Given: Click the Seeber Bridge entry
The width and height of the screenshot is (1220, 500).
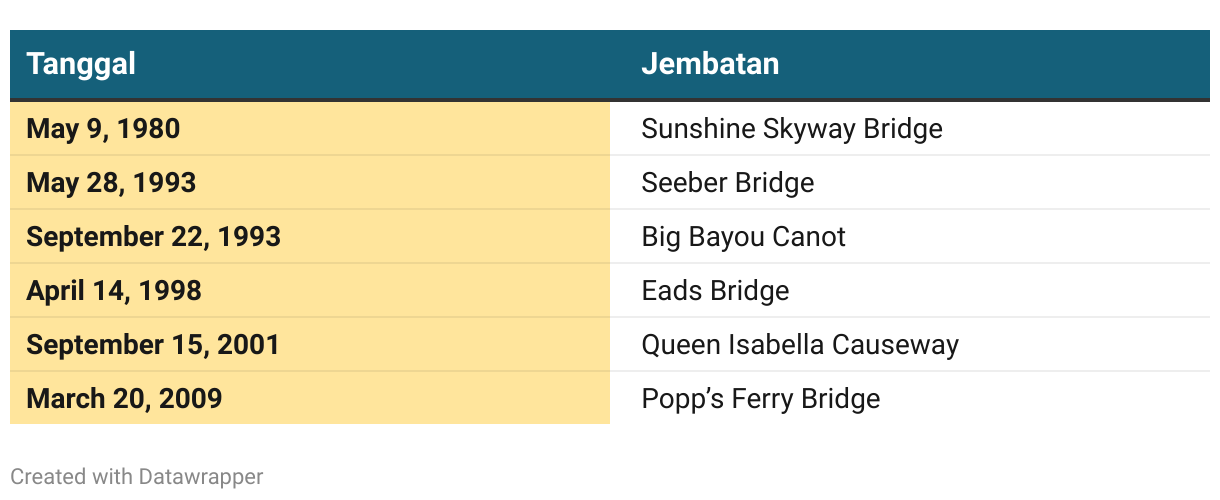Looking at the screenshot, I should (x=728, y=183).
